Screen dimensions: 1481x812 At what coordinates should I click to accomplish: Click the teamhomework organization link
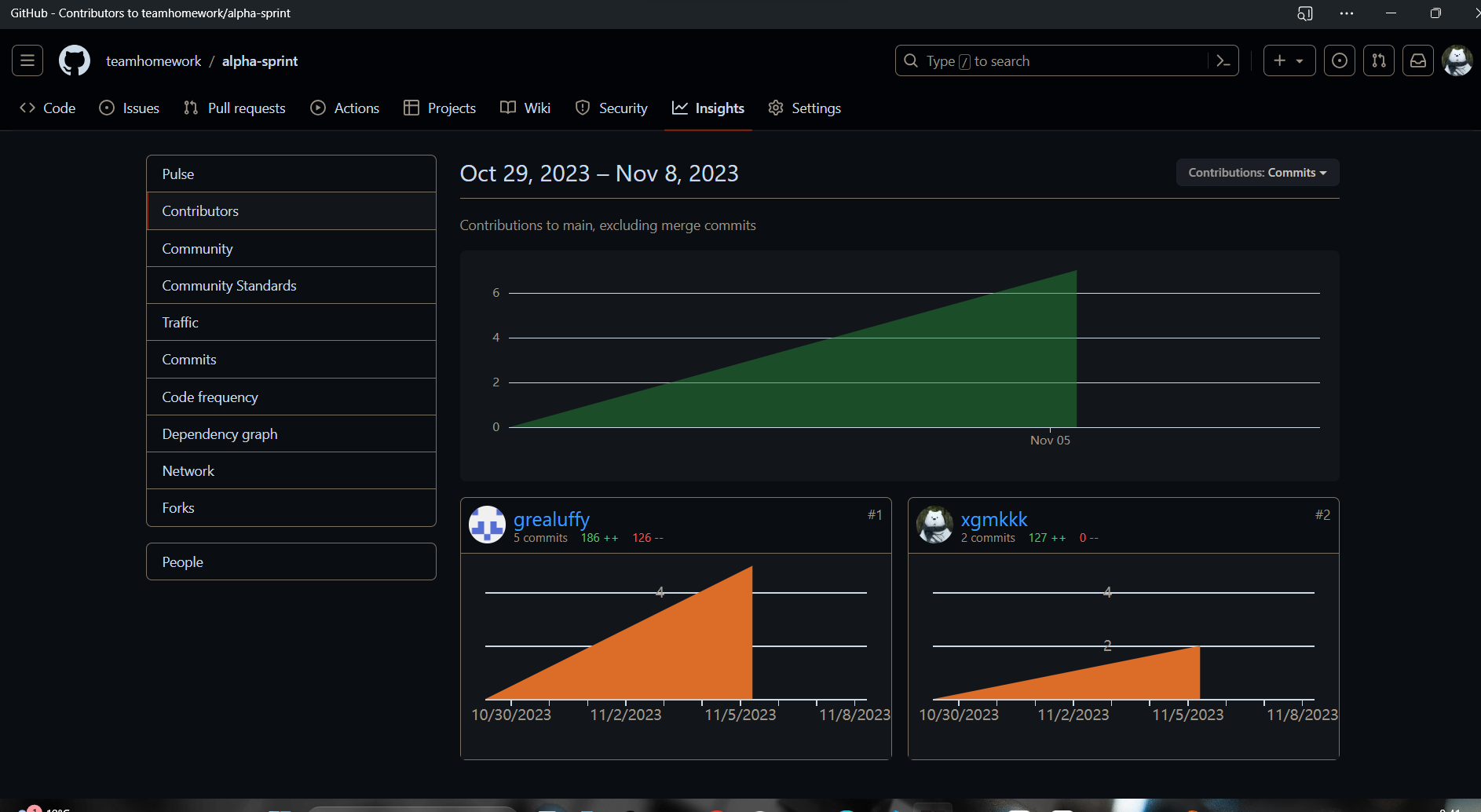154,61
